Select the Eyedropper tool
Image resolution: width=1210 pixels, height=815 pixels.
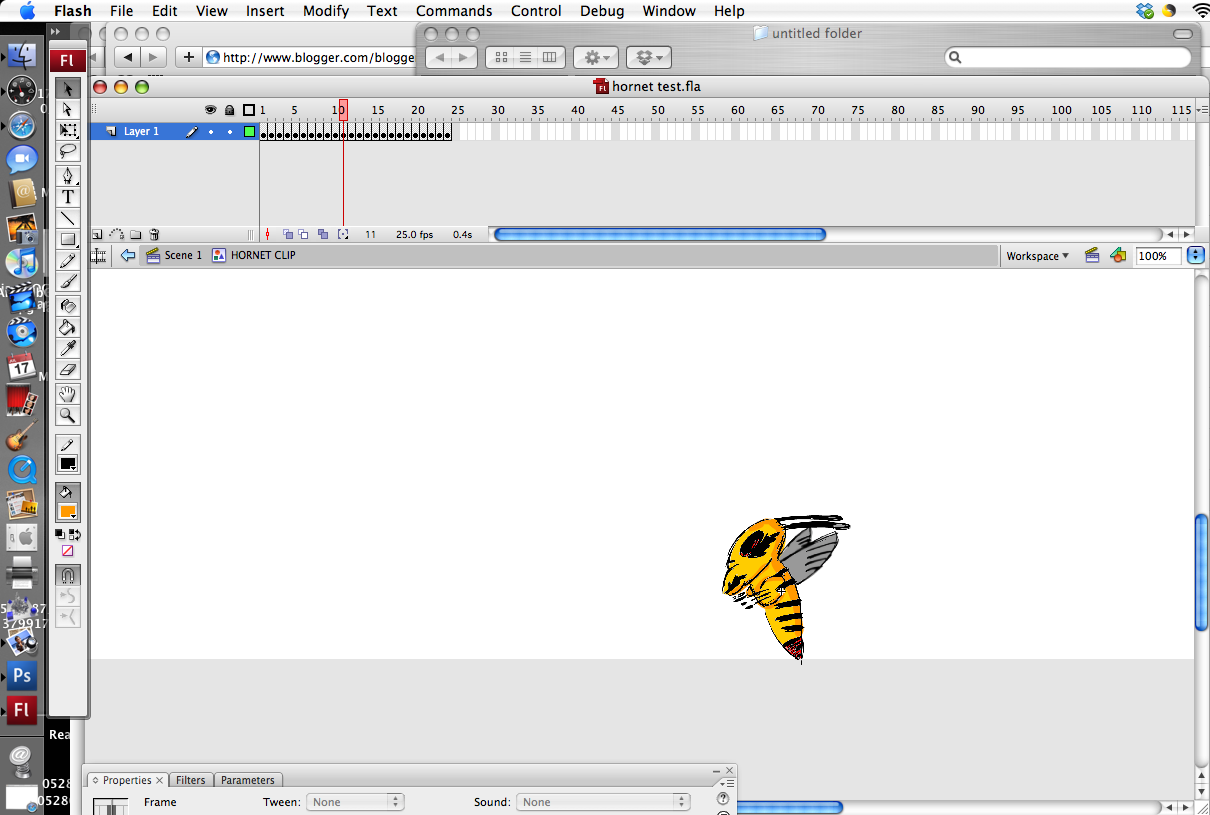(x=68, y=348)
